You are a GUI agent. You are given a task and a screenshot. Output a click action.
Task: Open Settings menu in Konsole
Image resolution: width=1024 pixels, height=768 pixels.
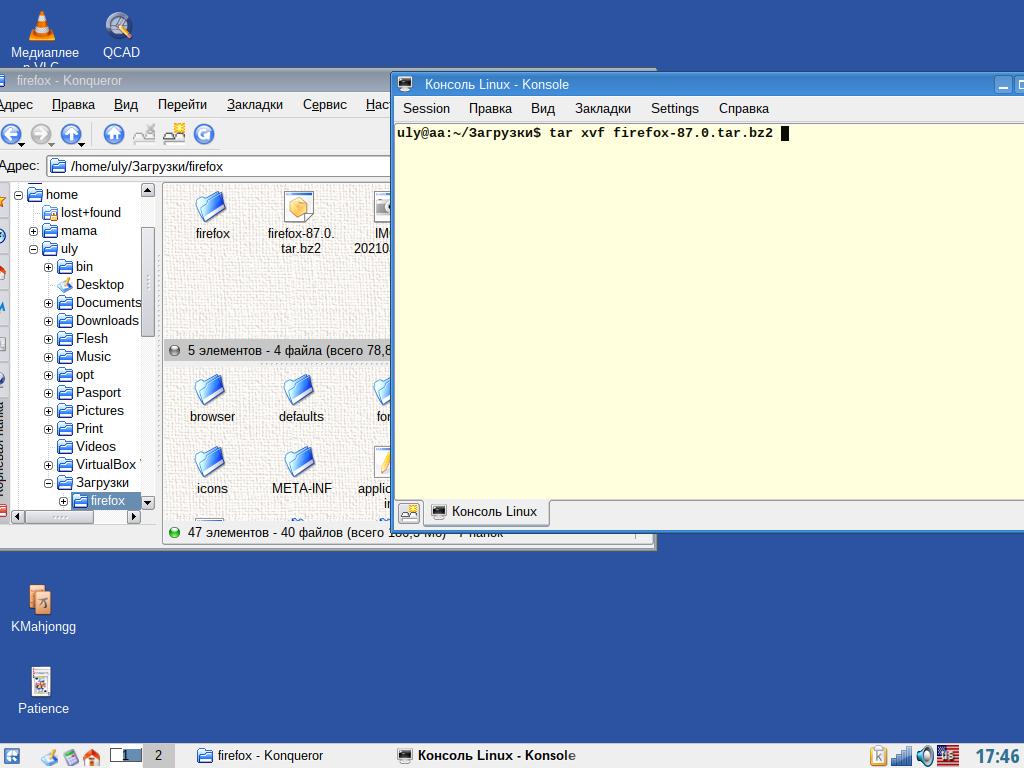(x=675, y=108)
